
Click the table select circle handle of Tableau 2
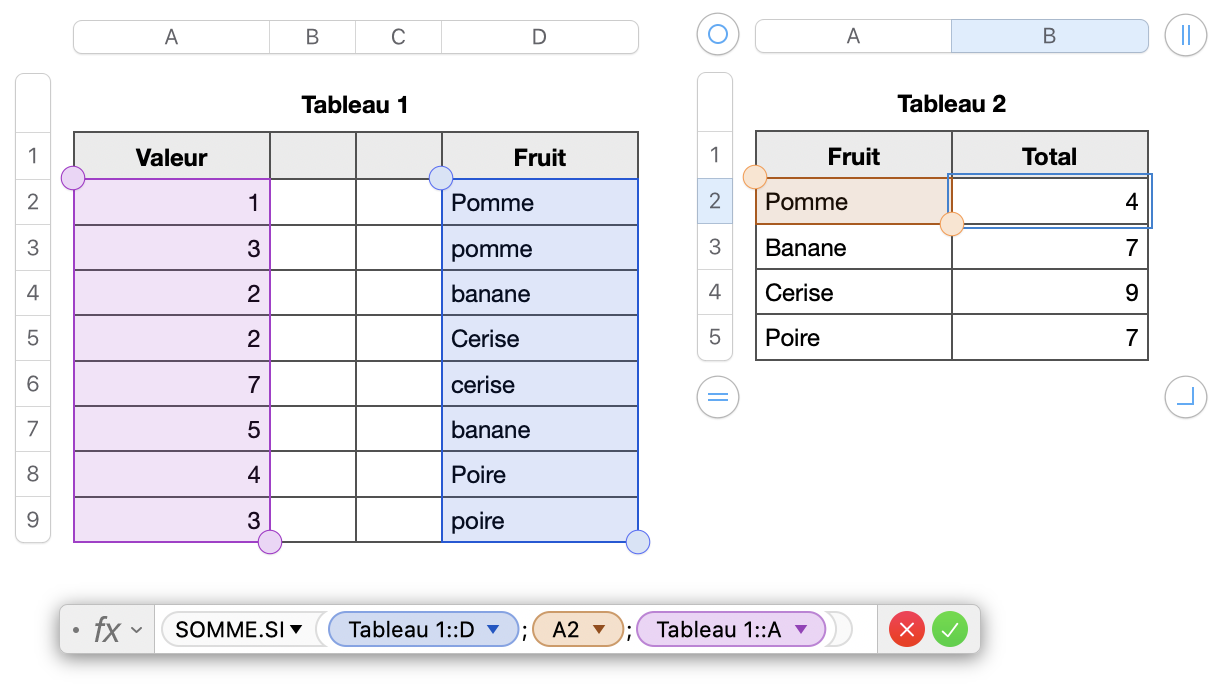point(717,36)
